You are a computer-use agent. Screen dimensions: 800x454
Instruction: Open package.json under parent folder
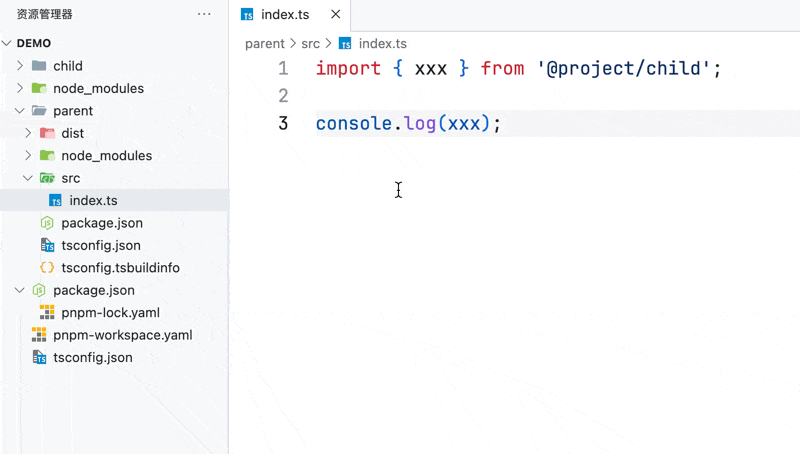(x=102, y=223)
